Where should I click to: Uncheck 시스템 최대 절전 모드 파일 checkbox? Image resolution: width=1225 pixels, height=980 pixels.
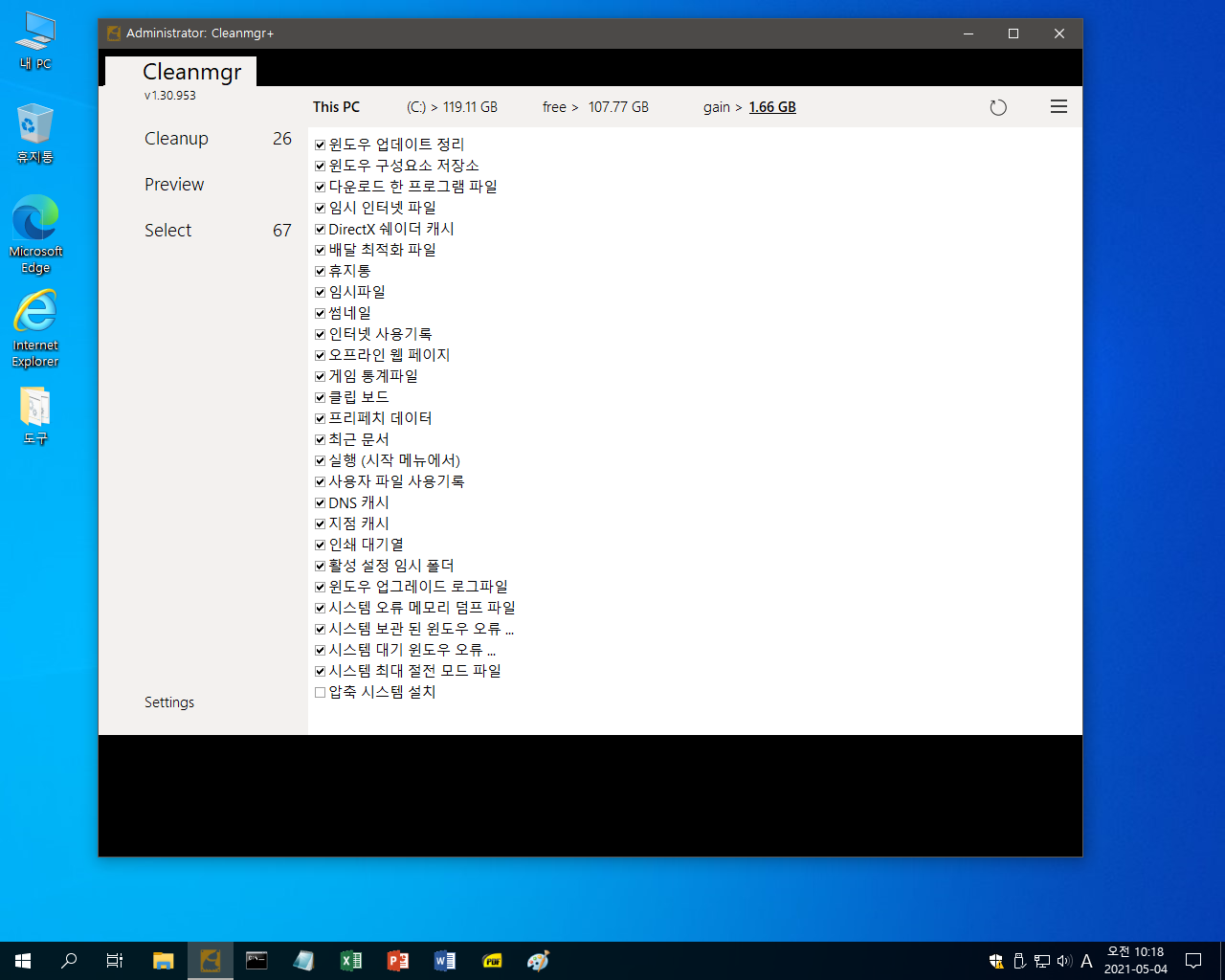click(321, 672)
